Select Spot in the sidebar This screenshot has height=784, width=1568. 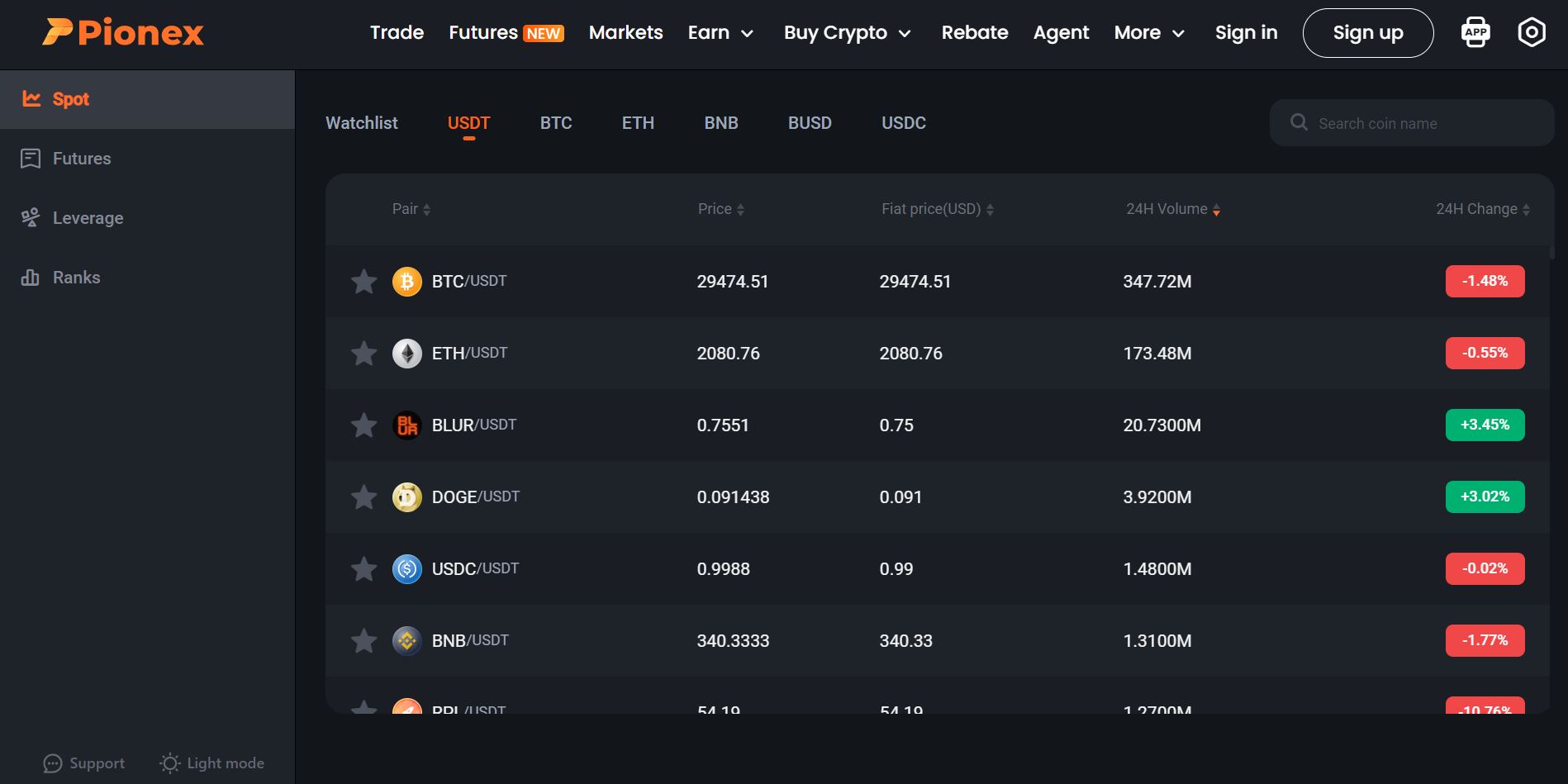click(x=147, y=99)
